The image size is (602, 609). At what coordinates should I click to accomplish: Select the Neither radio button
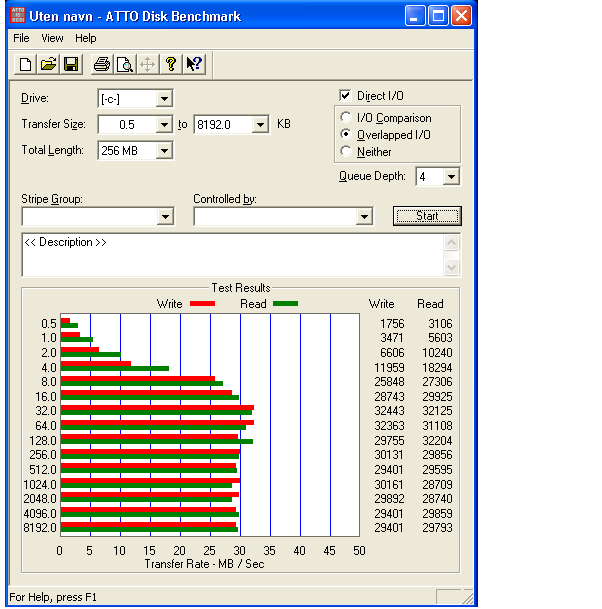346,151
